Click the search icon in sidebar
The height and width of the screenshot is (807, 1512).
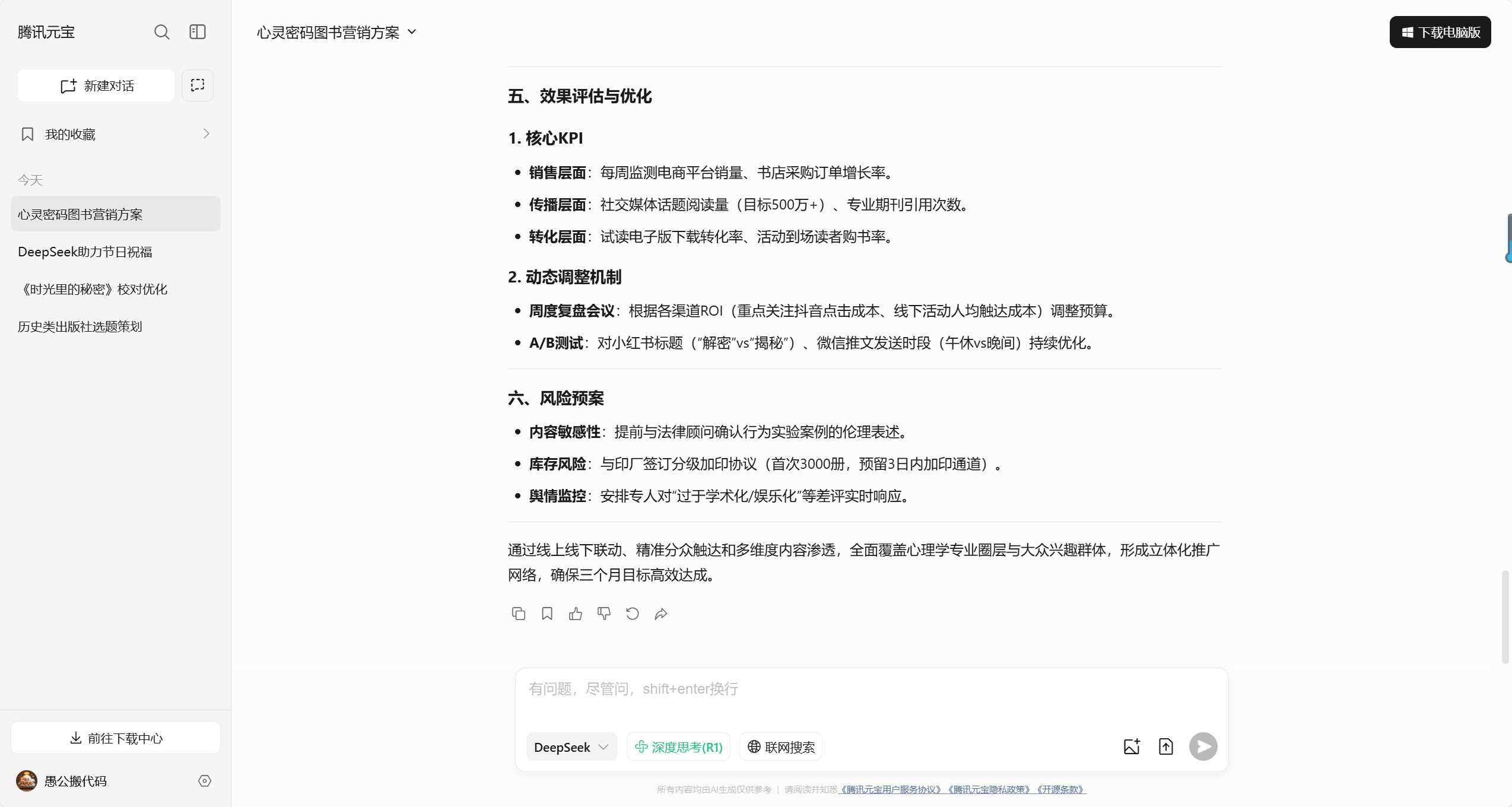point(161,32)
